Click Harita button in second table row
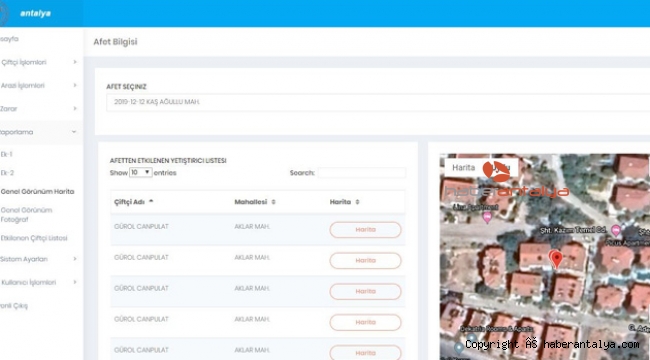Viewport: 650px width, 360px height. coord(365,260)
